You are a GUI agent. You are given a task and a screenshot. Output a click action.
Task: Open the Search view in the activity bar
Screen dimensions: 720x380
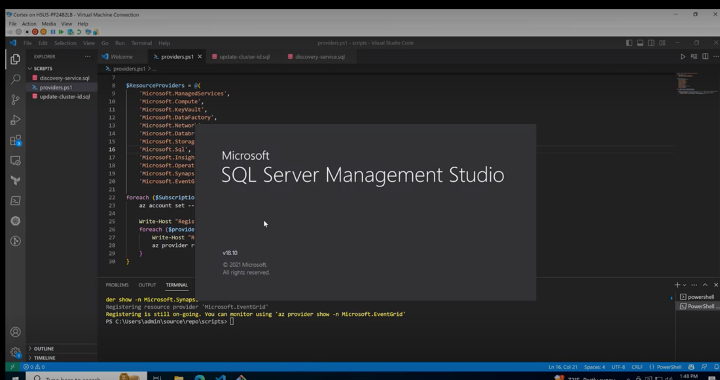pos(15,79)
